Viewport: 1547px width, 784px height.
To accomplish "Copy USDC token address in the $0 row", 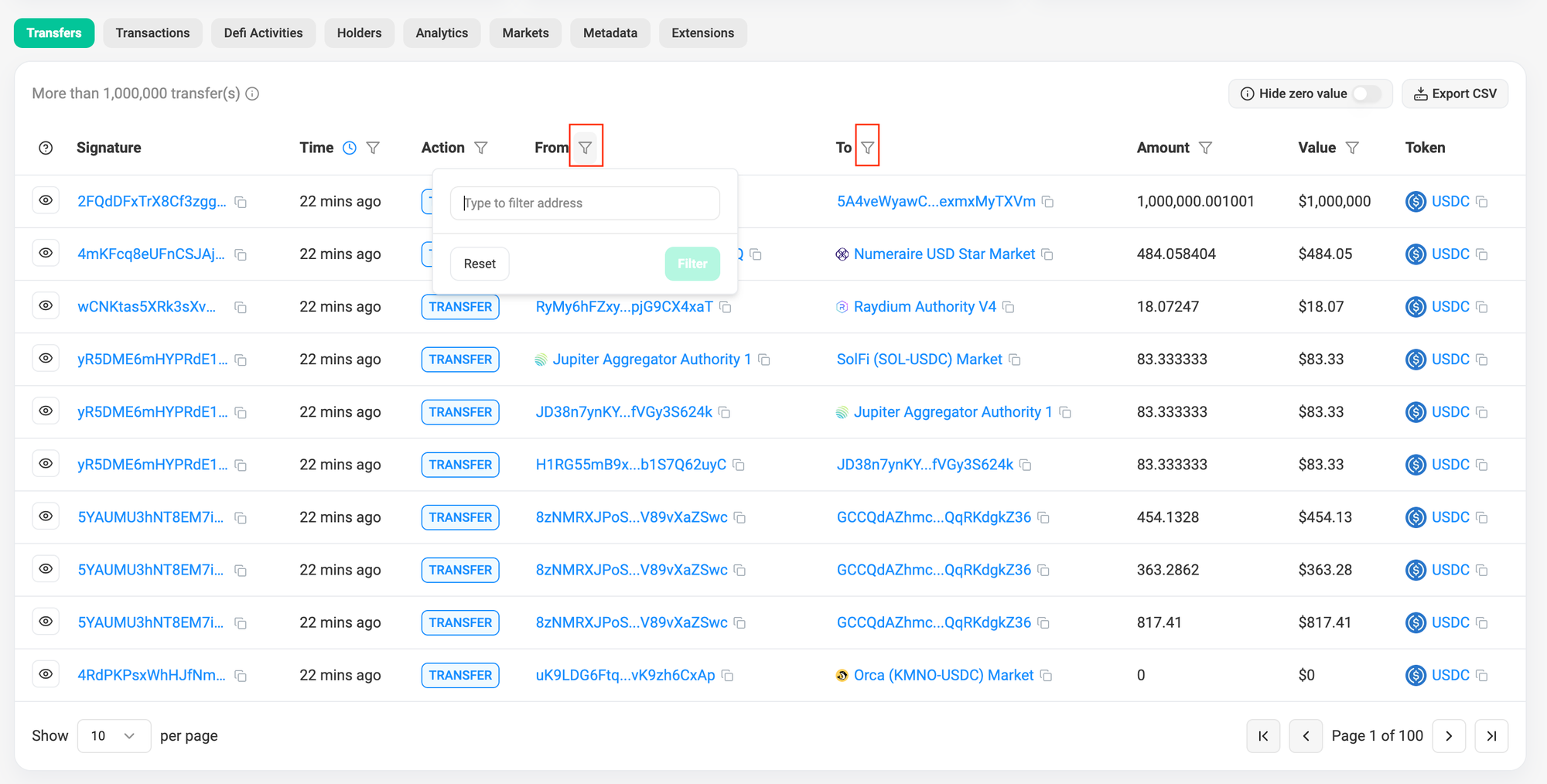I will (x=1482, y=676).
